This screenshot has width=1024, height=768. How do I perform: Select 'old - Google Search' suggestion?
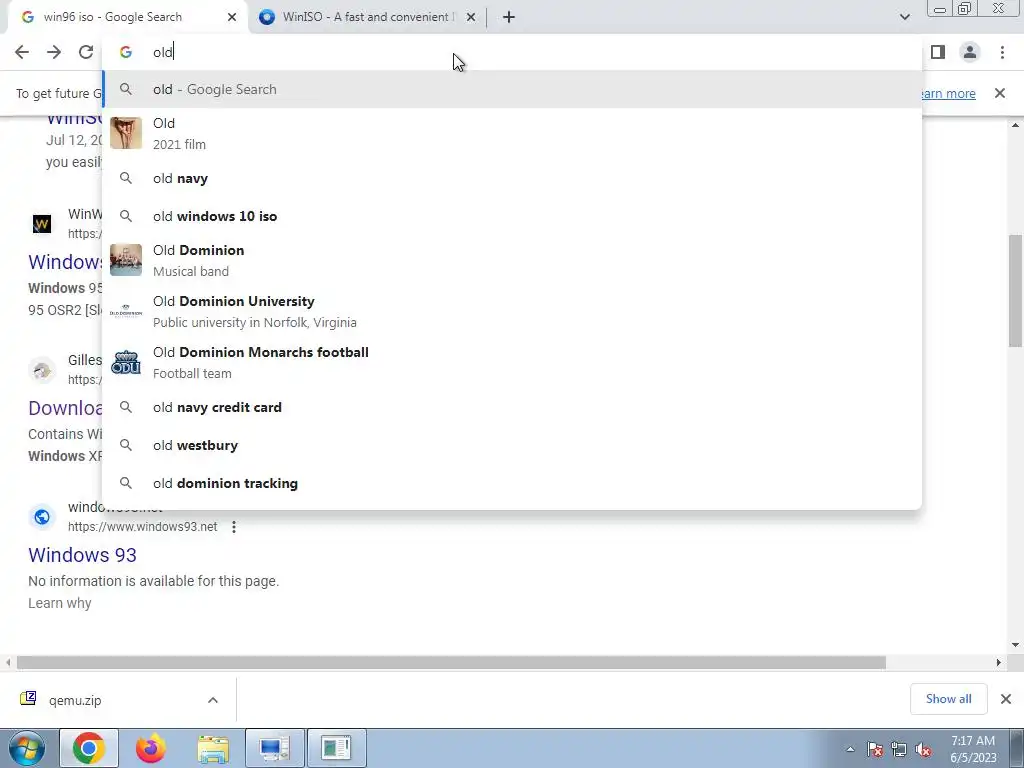(x=512, y=89)
